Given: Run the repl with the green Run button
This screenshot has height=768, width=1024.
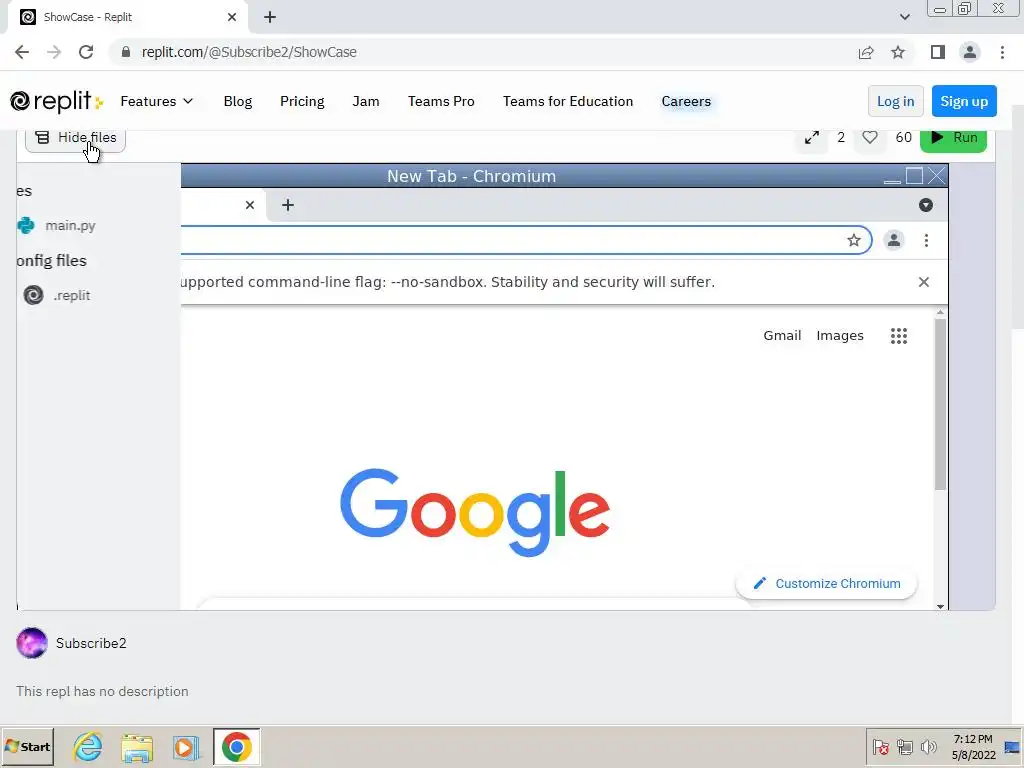Looking at the screenshot, I should (953, 138).
